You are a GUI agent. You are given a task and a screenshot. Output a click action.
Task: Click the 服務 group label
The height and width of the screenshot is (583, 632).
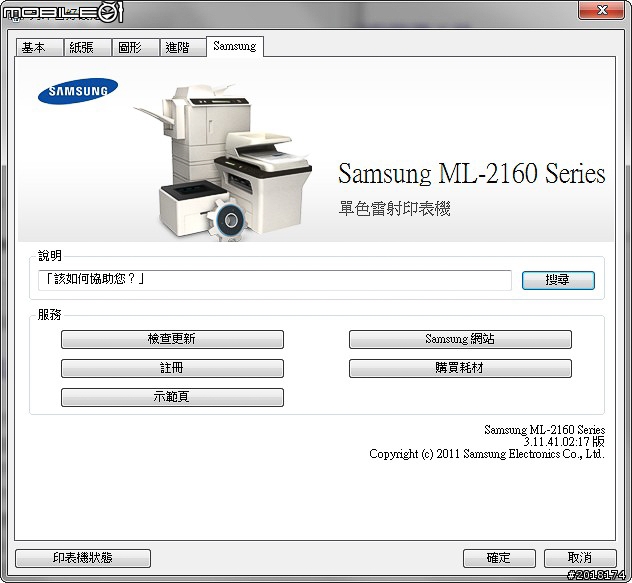tap(50, 314)
